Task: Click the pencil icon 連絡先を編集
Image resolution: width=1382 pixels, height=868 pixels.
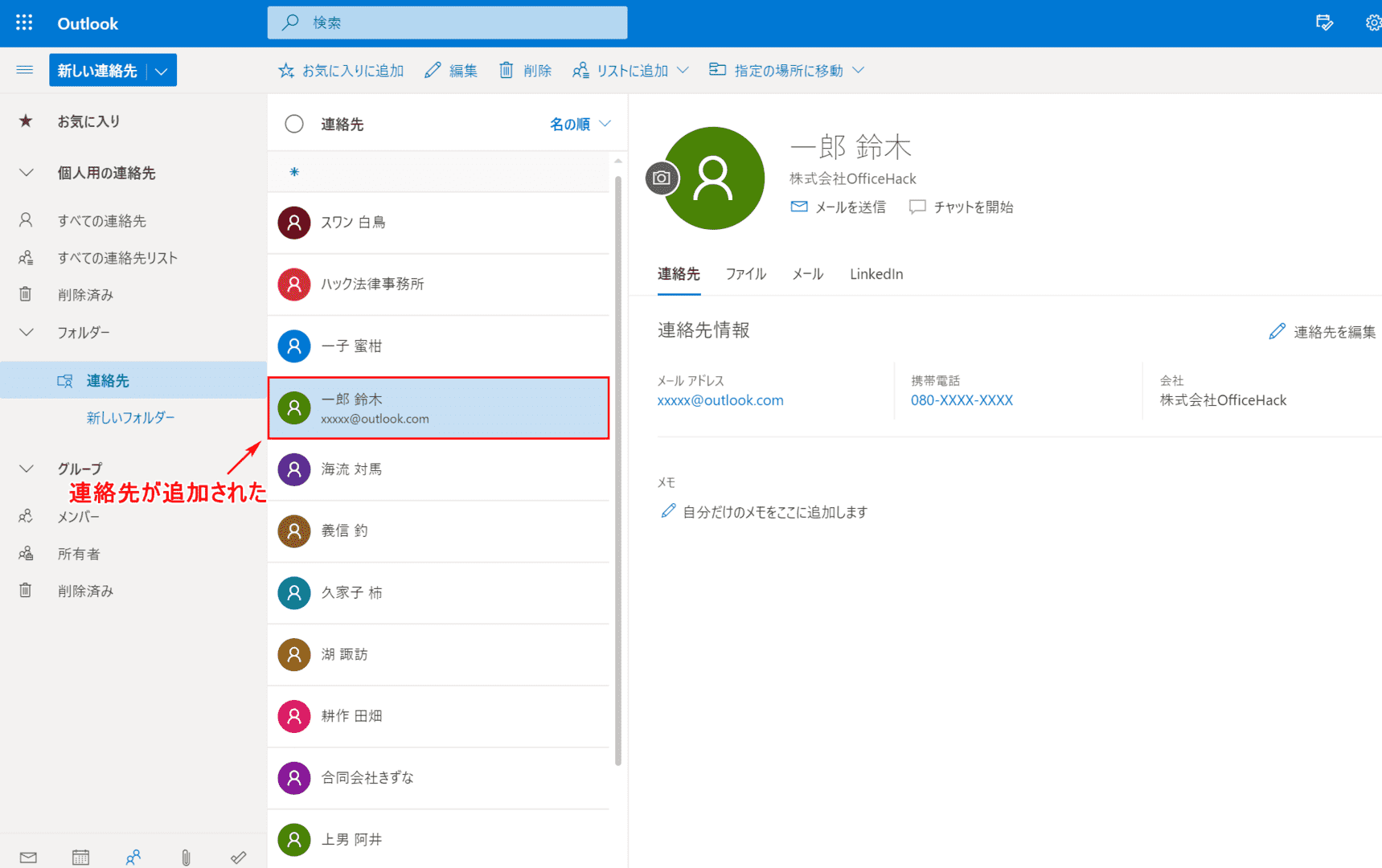Action: pyautogui.click(x=1277, y=331)
